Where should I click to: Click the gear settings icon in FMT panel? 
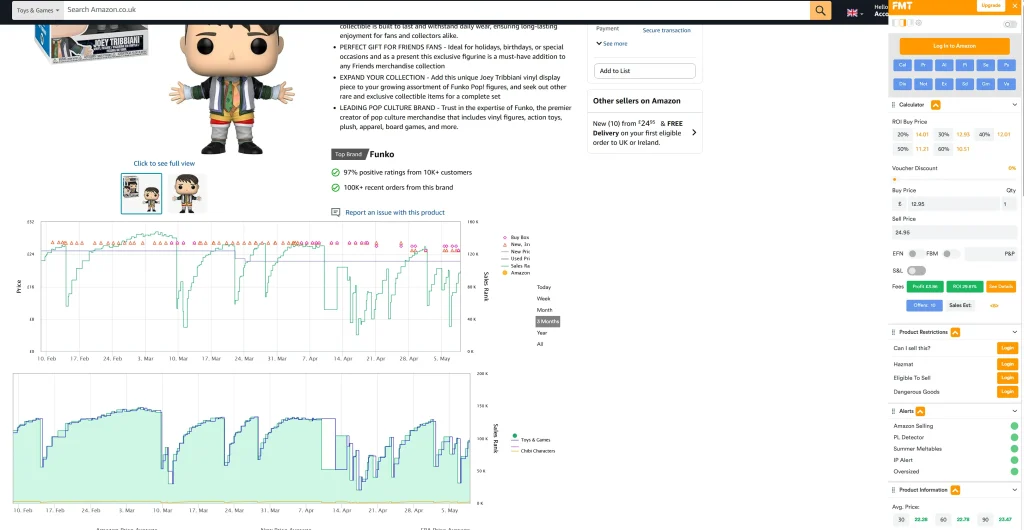[x=918, y=23]
